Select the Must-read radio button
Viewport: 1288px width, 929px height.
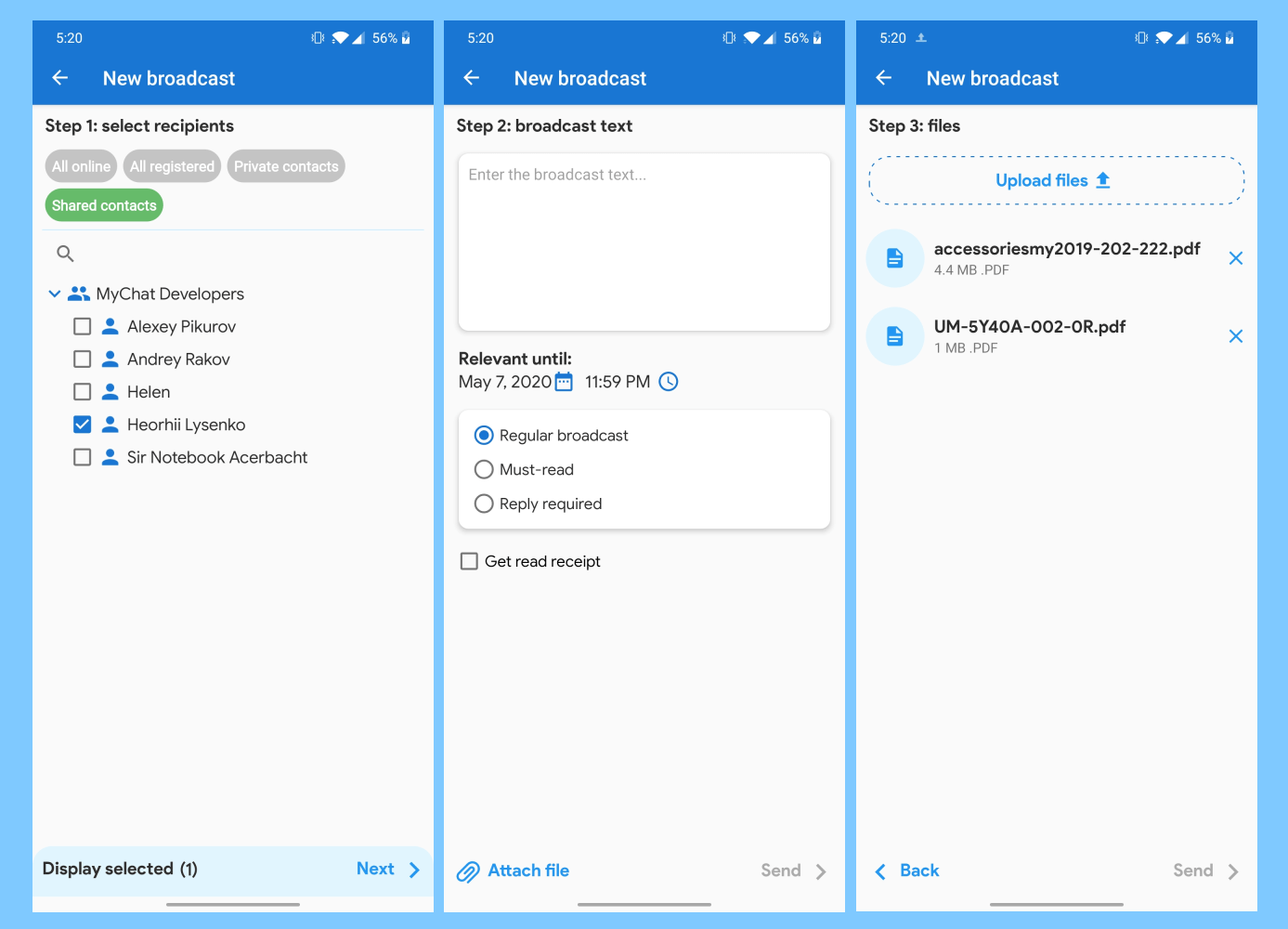(x=484, y=469)
